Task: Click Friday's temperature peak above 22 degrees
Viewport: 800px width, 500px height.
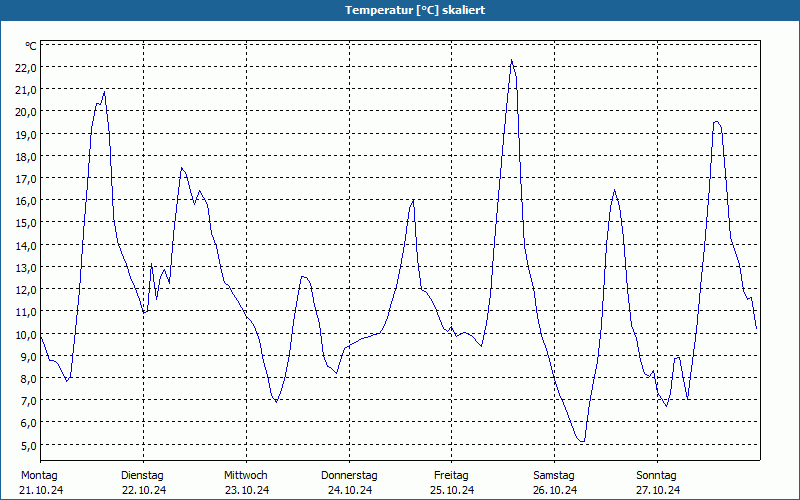Action: click(x=511, y=61)
